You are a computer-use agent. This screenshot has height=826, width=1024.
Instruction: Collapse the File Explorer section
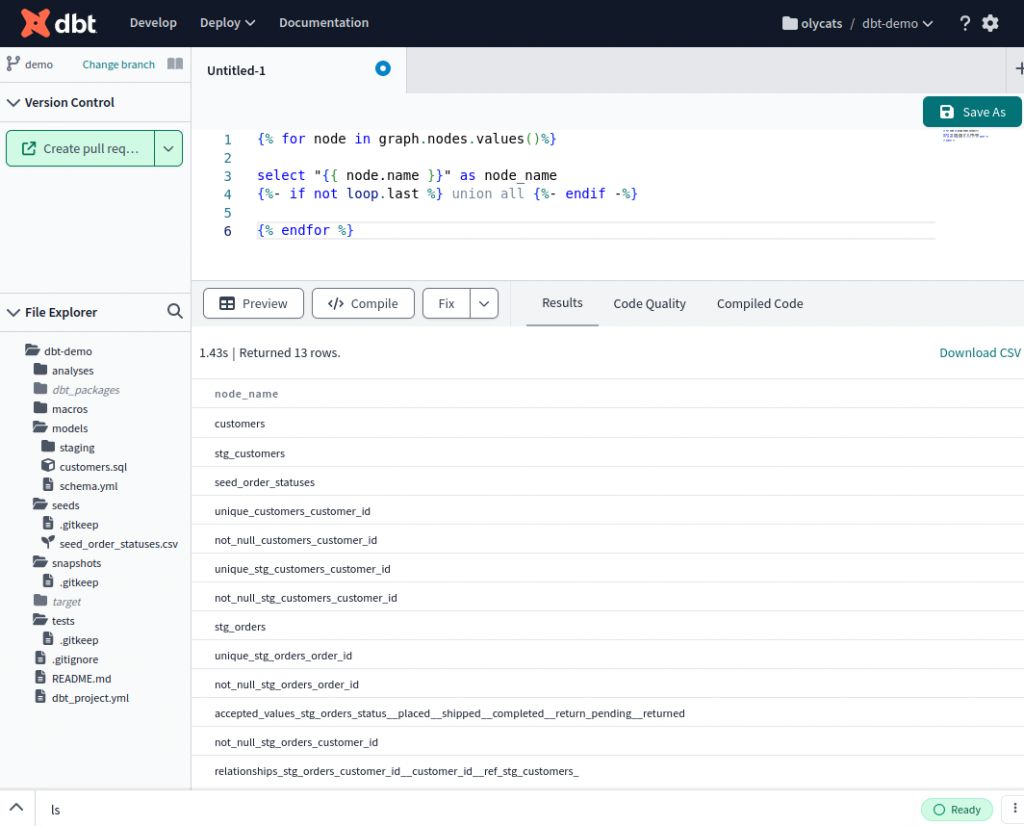13,312
